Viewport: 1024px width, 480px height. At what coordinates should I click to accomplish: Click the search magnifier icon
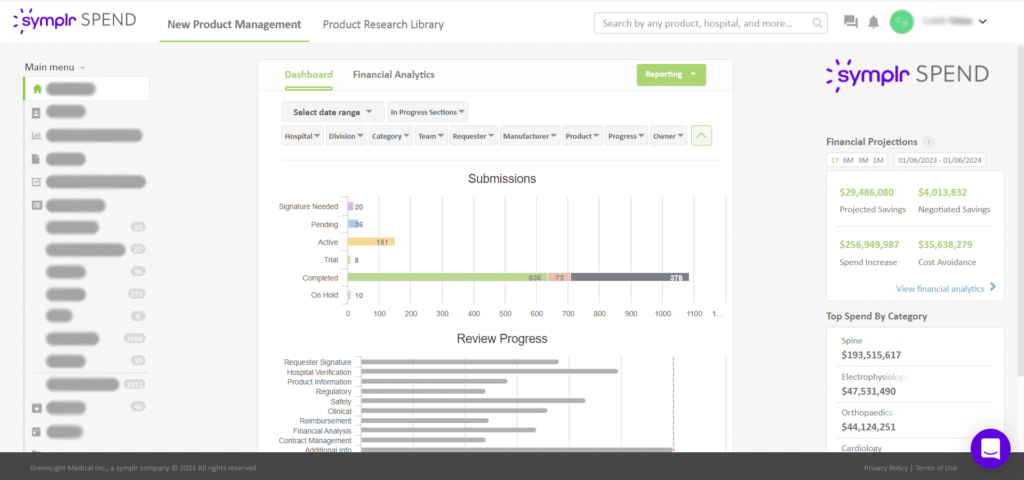pyautogui.click(x=816, y=24)
